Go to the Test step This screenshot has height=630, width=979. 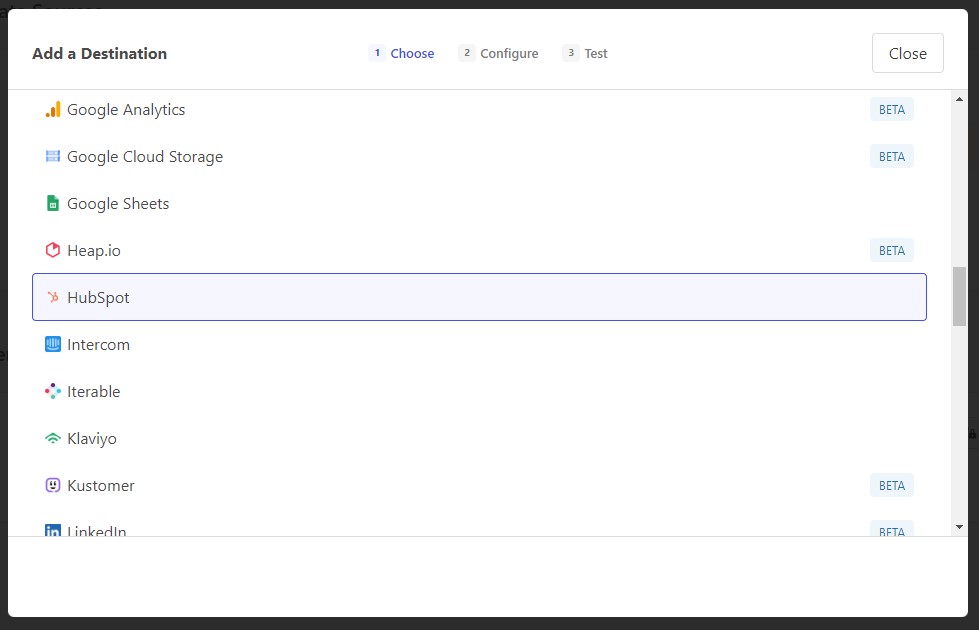coord(585,53)
